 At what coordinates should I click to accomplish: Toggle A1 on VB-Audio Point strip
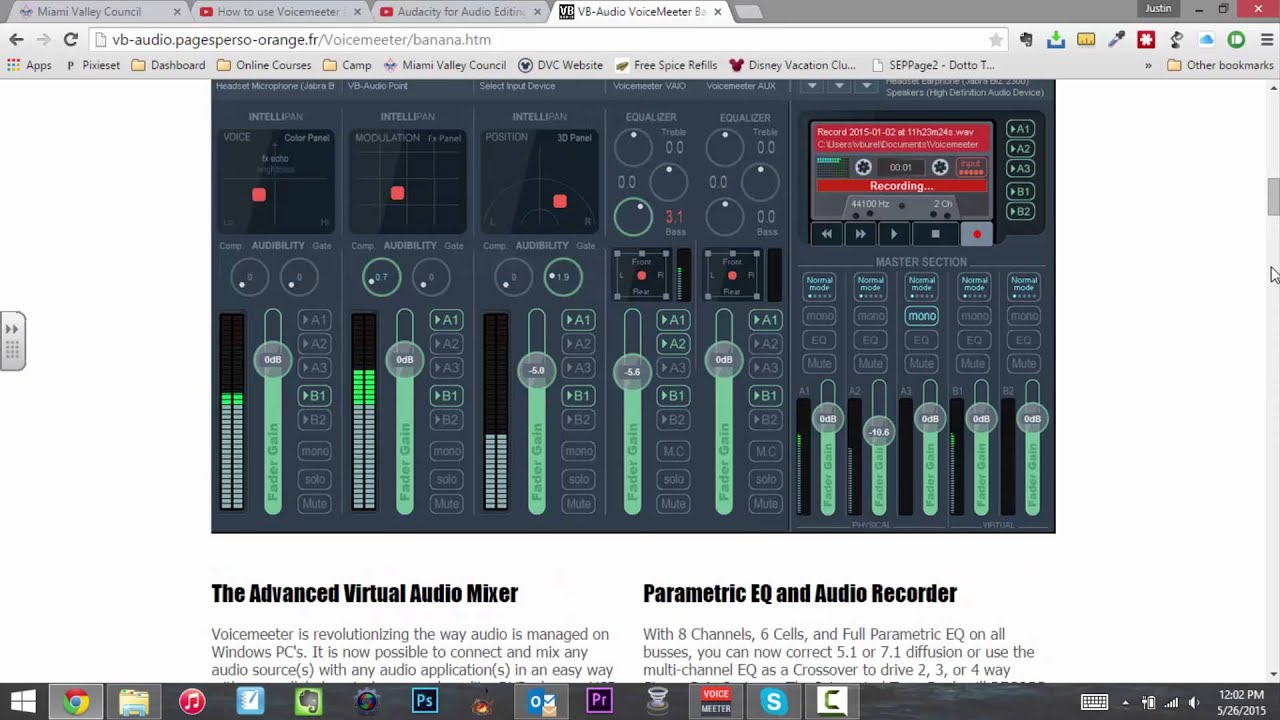click(x=446, y=320)
